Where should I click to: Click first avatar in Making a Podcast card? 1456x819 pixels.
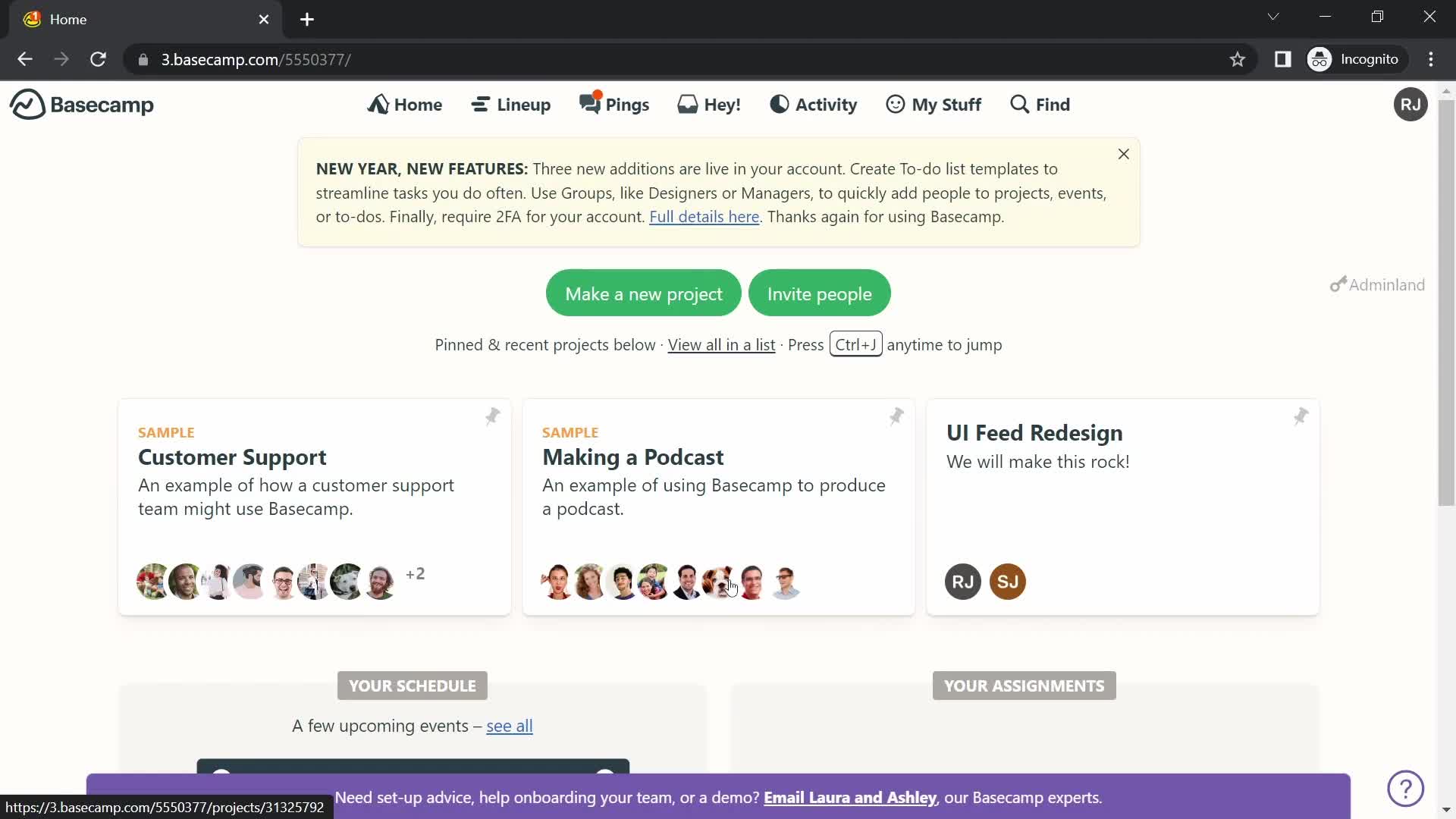tap(557, 582)
